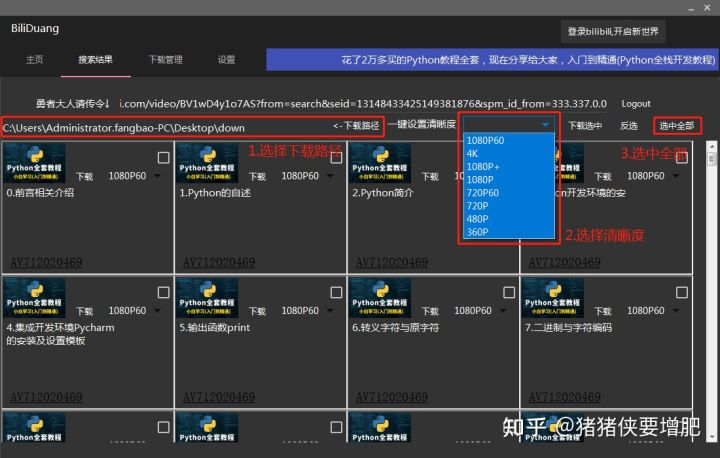This screenshot has width=720, height=458.
Task: Tick the checkbox on 1.Python的自述 card
Action: 336,158
